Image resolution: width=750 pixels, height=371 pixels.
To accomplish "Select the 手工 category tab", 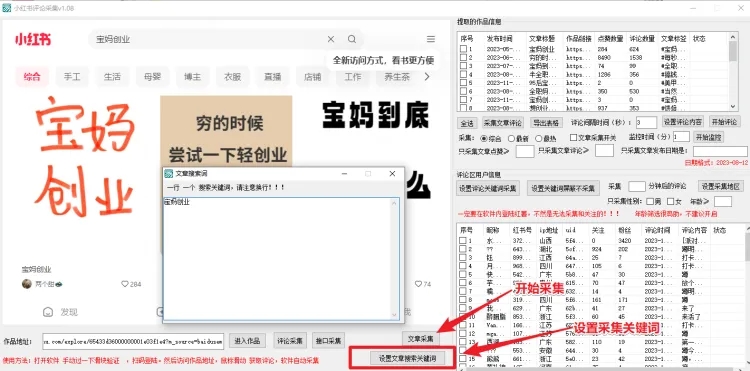I will tap(72, 76).
